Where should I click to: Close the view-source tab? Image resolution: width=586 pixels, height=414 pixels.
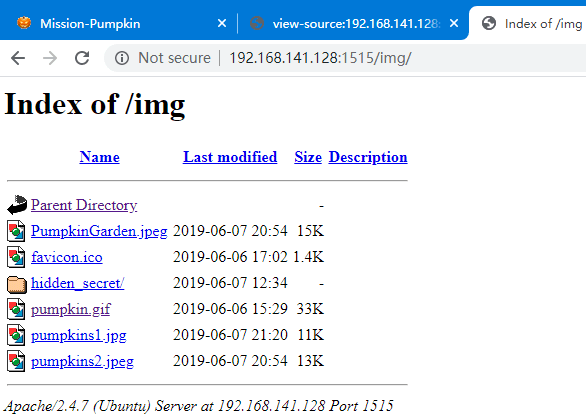(x=454, y=24)
